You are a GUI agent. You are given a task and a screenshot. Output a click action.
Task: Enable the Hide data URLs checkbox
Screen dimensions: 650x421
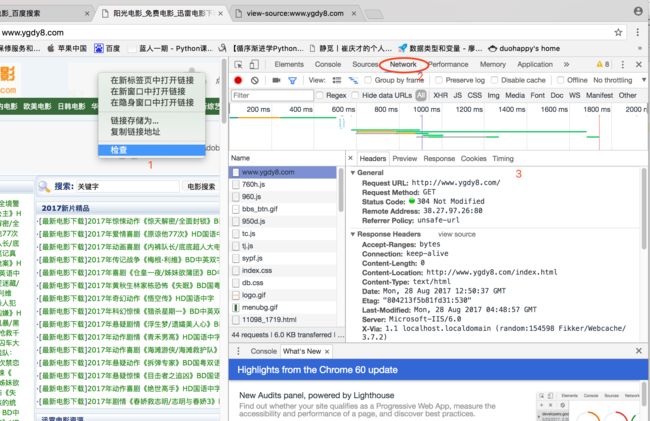(x=355, y=95)
